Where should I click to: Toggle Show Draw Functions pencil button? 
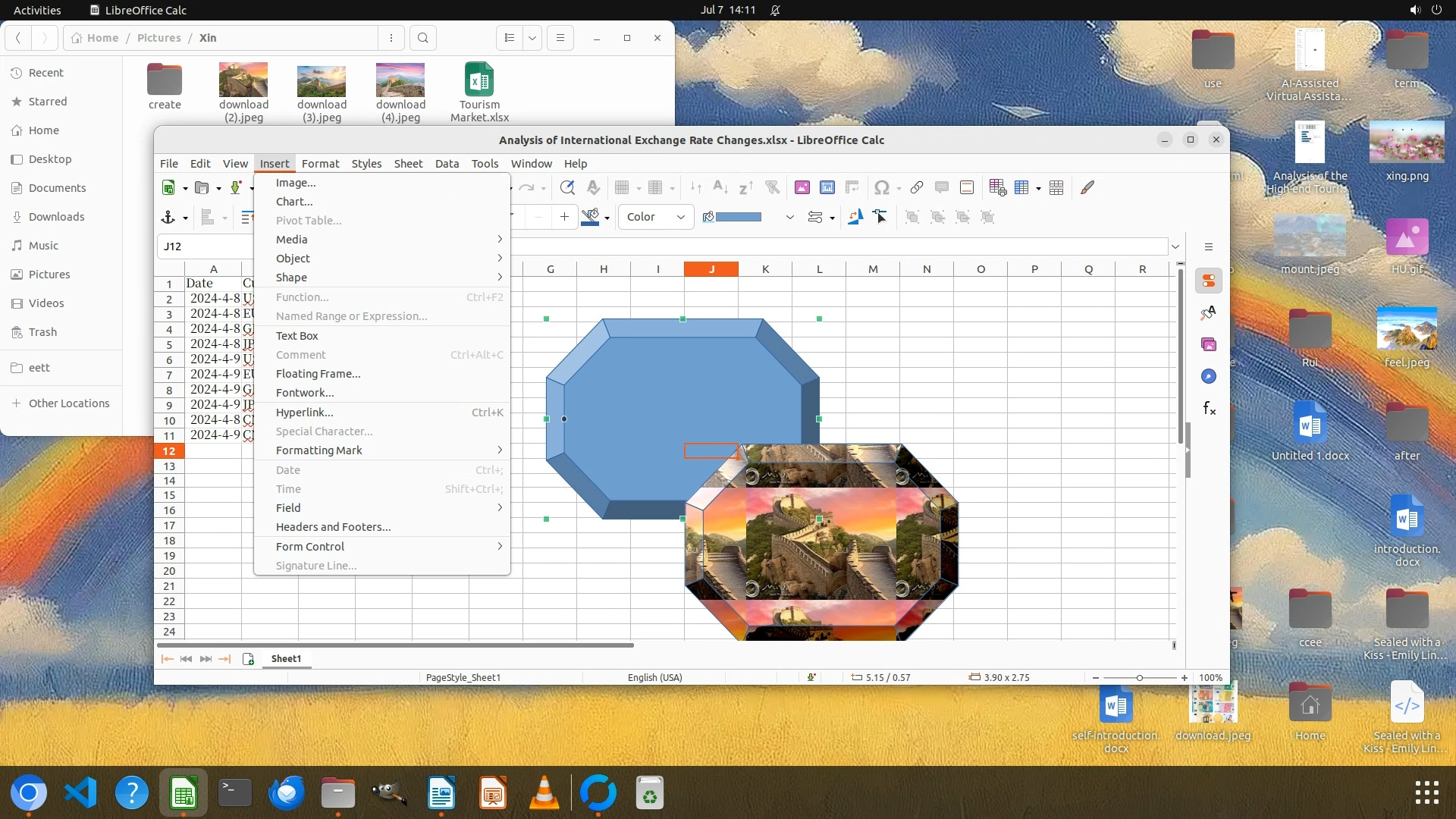tap(1087, 187)
